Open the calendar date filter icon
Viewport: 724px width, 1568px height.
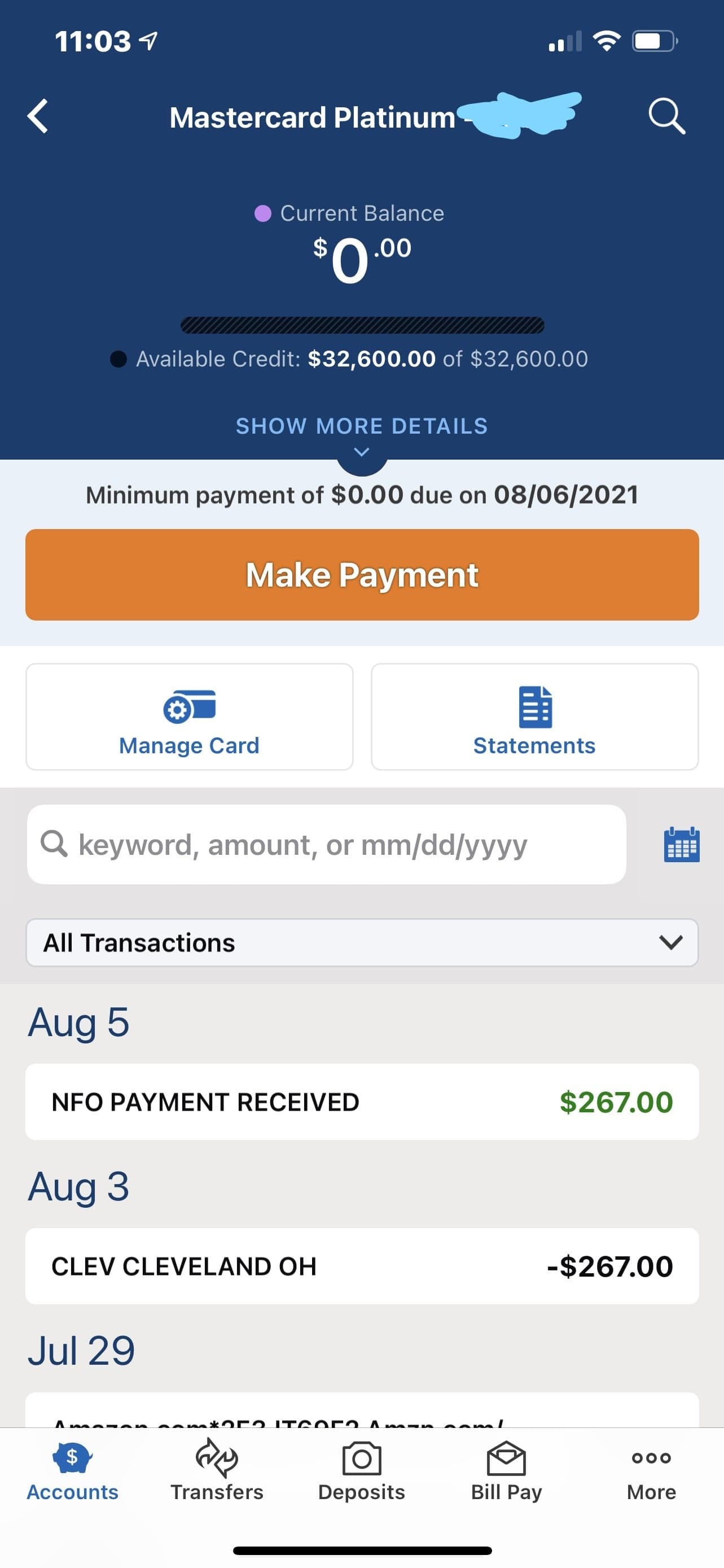point(681,845)
